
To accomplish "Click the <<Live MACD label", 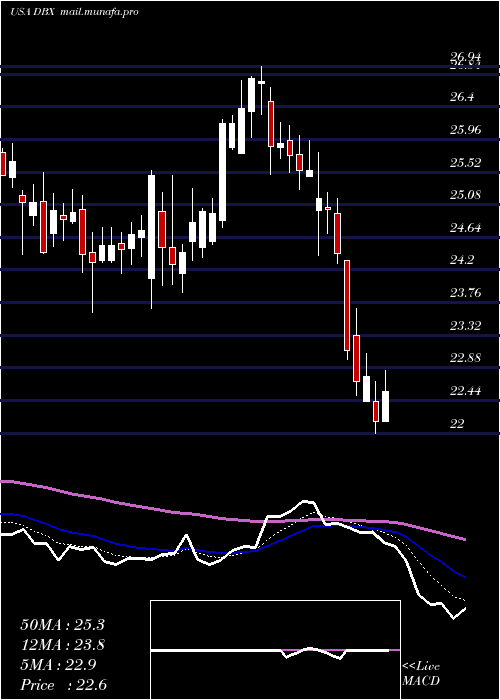I will click(x=421, y=674).
